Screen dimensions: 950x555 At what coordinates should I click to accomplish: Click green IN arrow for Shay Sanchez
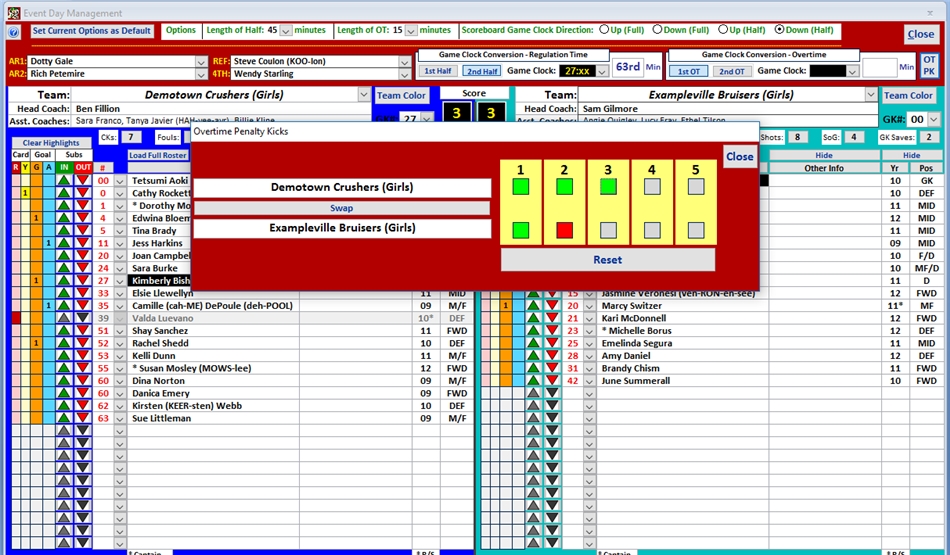(x=64, y=330)
